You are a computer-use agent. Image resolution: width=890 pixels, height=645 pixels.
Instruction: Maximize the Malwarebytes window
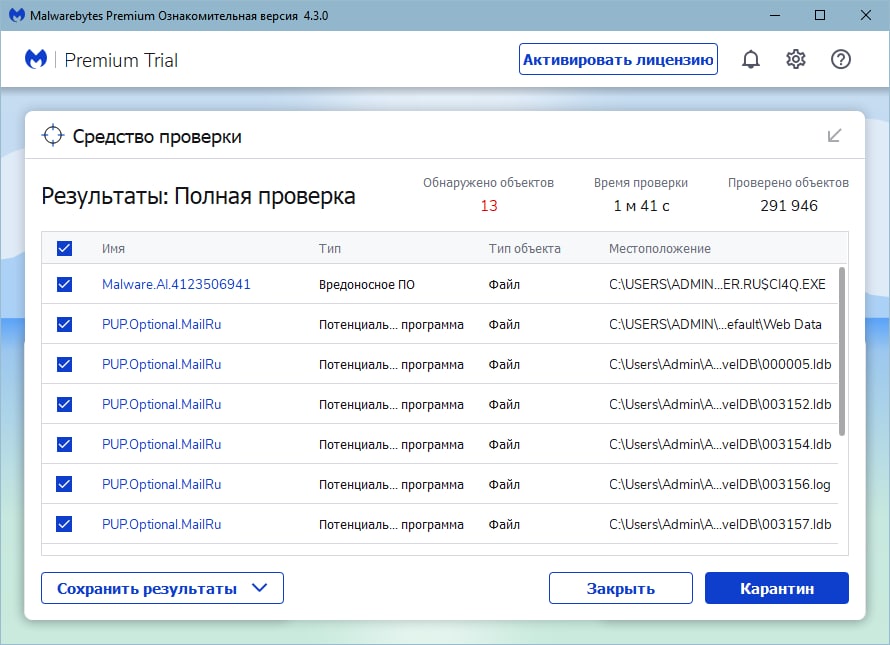tap(820, 15)
